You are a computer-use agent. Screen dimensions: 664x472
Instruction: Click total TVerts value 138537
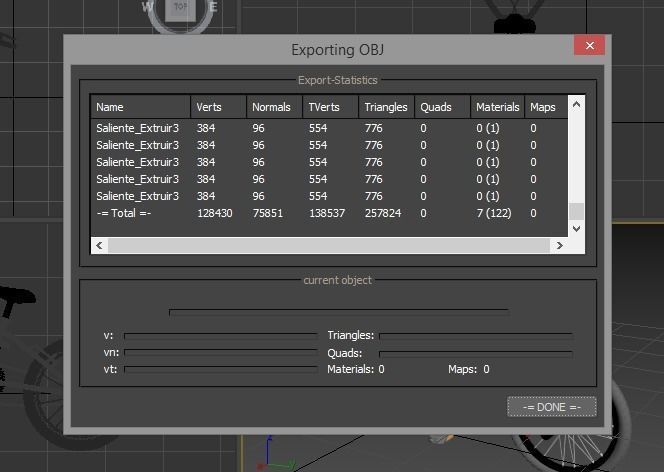327,213
